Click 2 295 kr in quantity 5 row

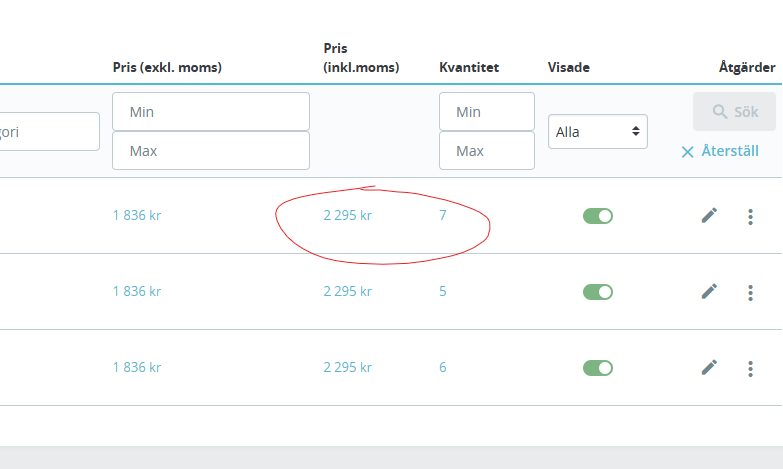(x=348, y=291)
